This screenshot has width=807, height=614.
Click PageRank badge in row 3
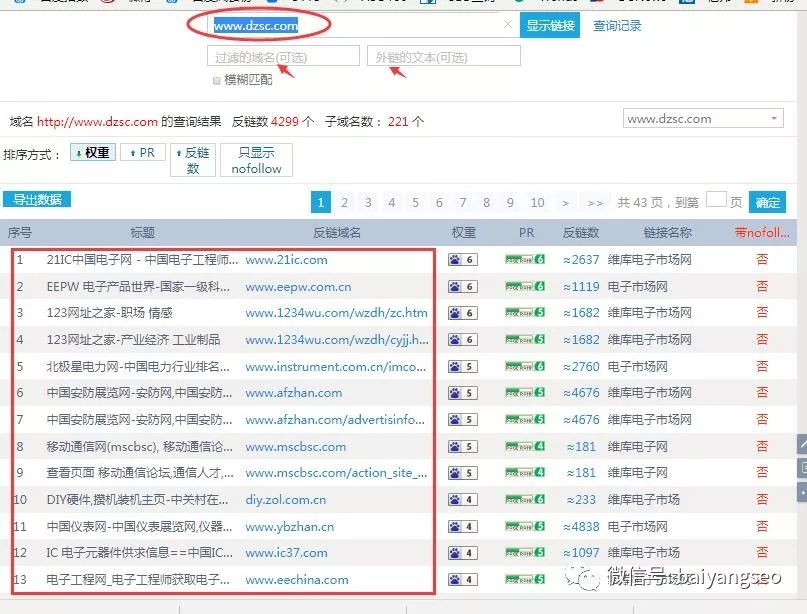(525, 312)
